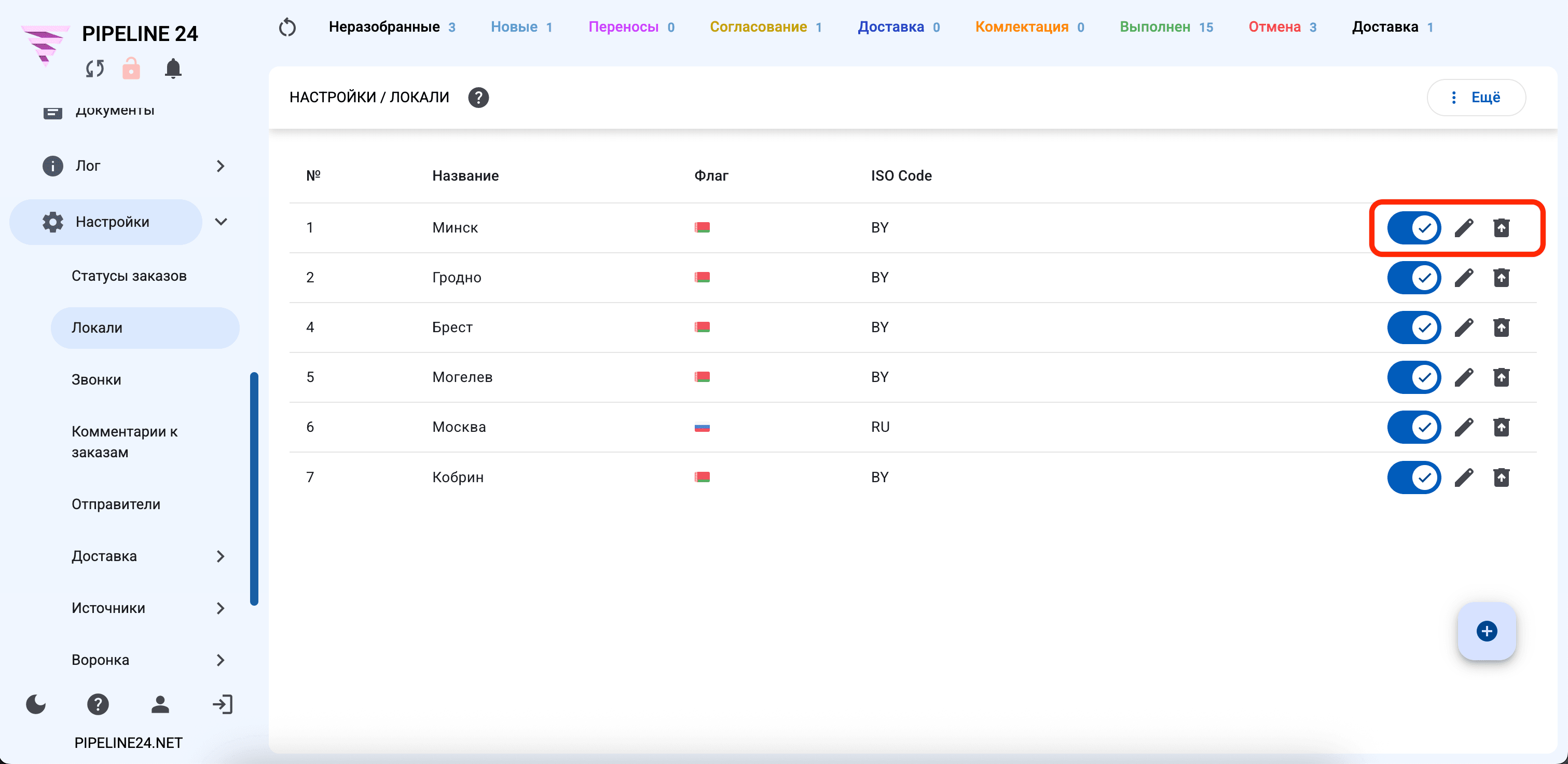The image size is (1568, 764).
Task: Edit the Могелев locale with the pencil icon
Action: pos(1464,377)
